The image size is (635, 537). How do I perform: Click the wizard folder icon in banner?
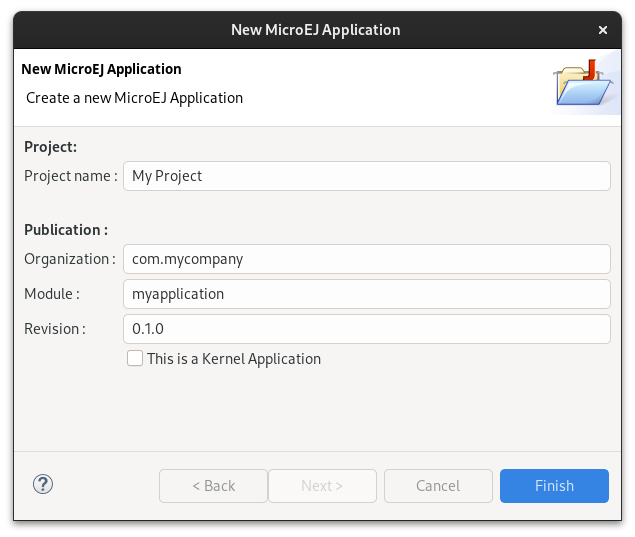tap(581, 85)
